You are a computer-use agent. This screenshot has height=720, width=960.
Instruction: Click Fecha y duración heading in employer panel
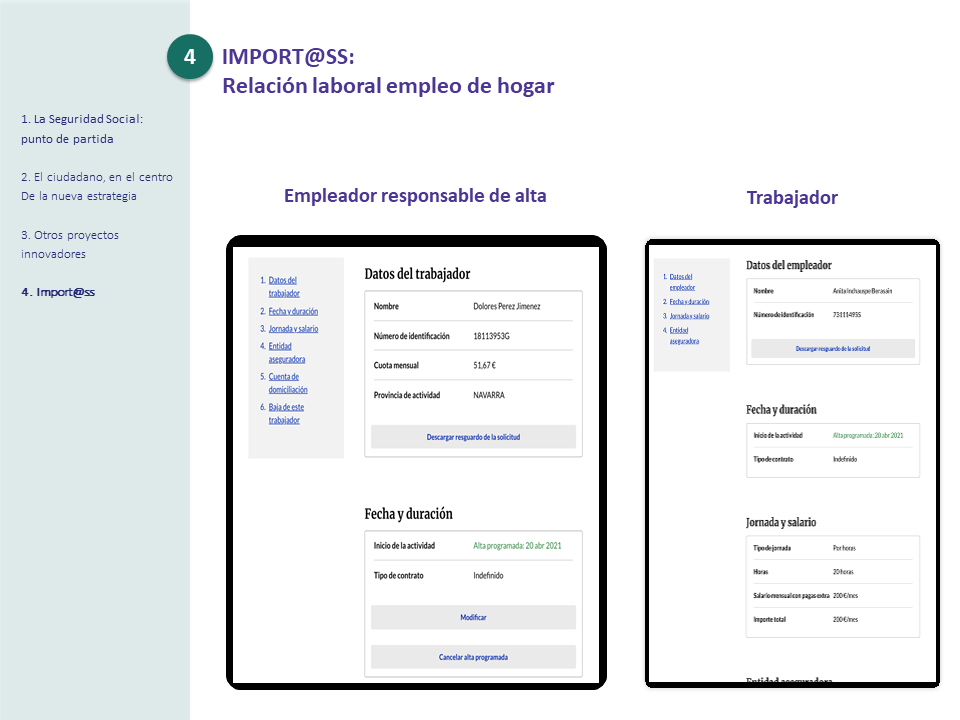click(408, 514)
